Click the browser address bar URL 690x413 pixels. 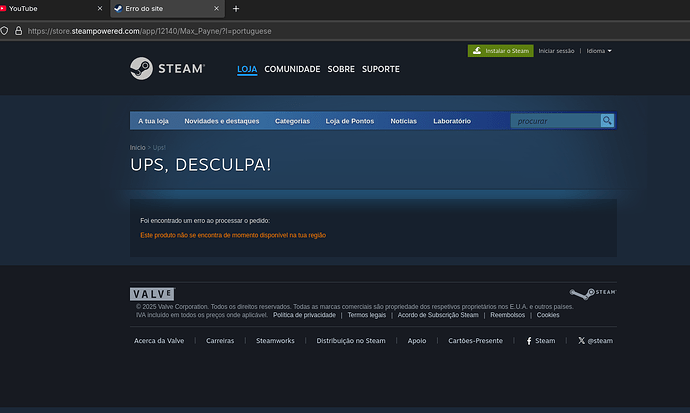pyautogui.click(x=150, y=31)
